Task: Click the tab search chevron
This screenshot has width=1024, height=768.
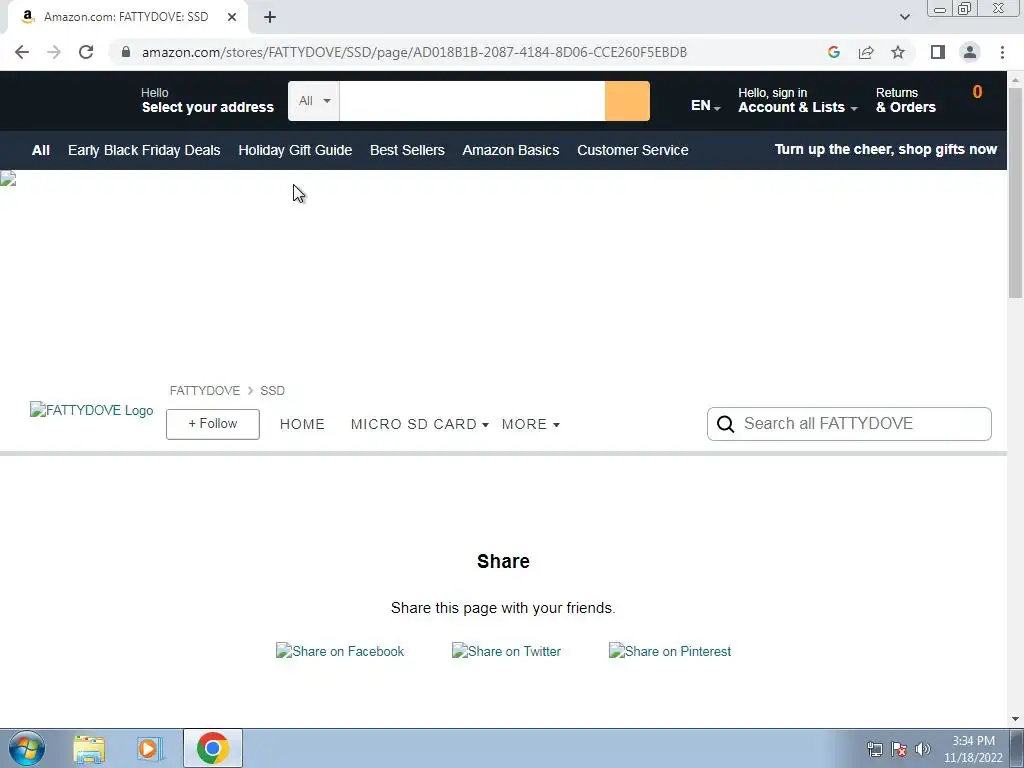Action: (904, 17)
